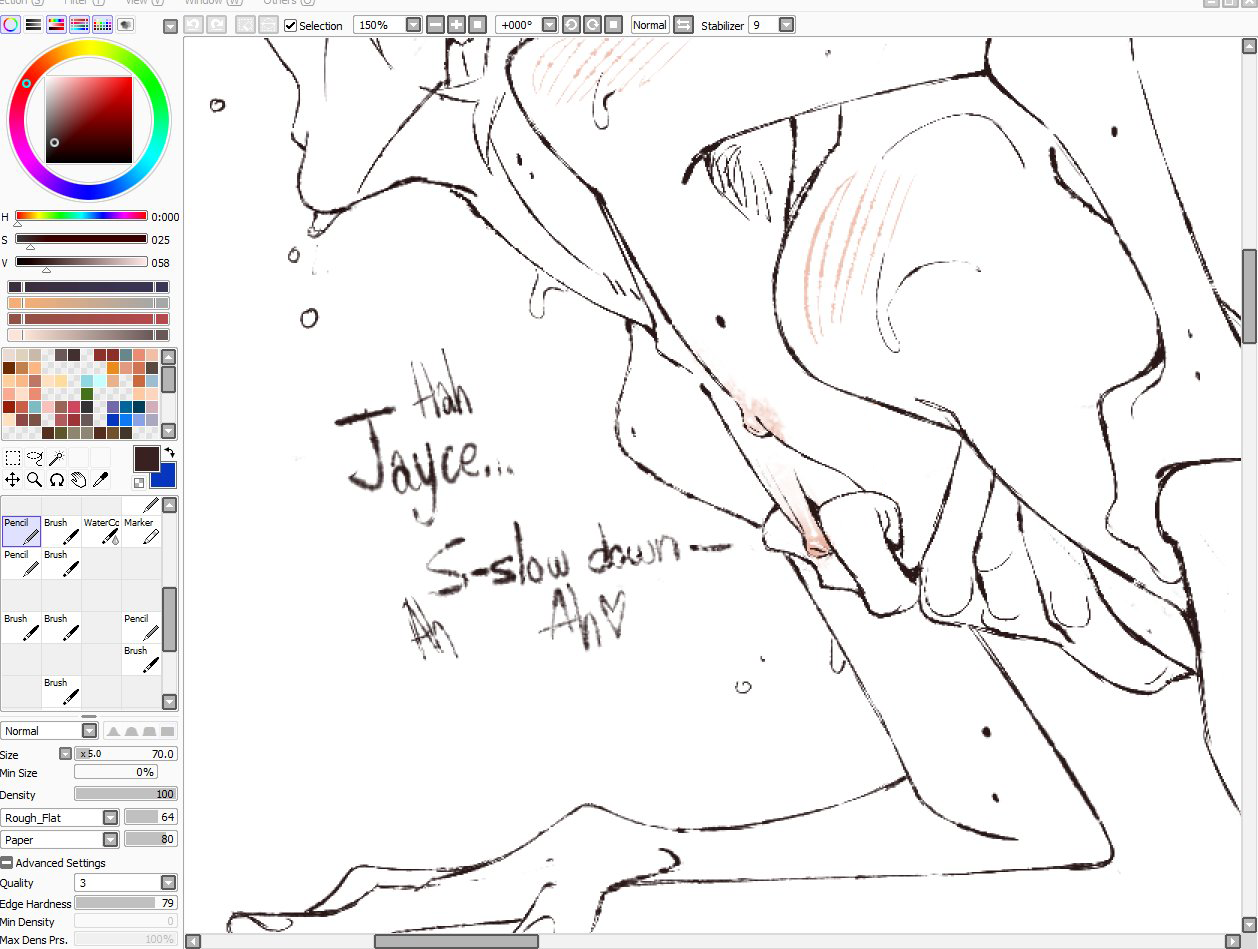Toggle the Scratchpad panel
Screen dimensions: 1258x949
coord(126,24)
